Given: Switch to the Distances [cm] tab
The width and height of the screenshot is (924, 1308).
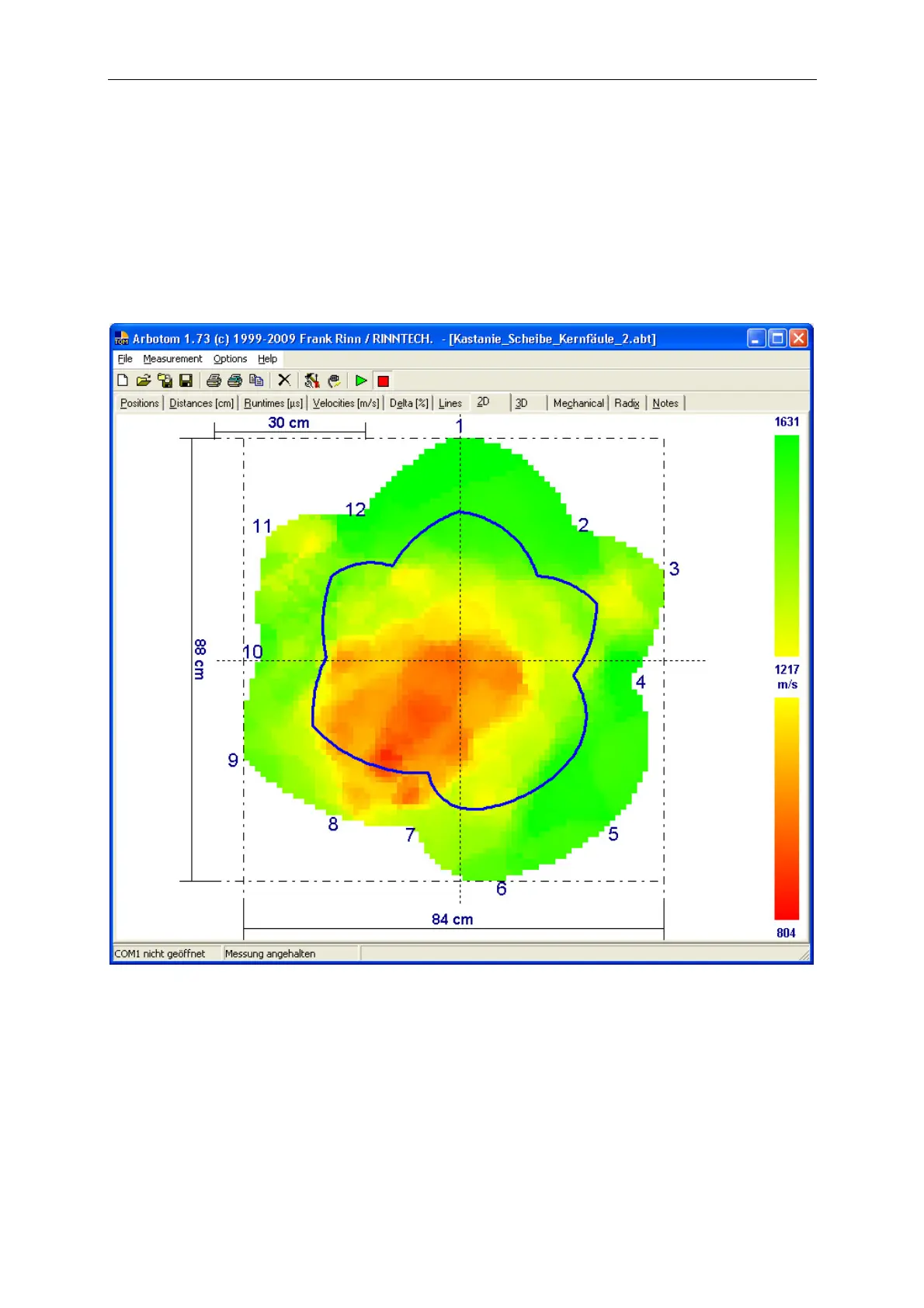Looking at the screenshot, I should (x=202, y=403).
